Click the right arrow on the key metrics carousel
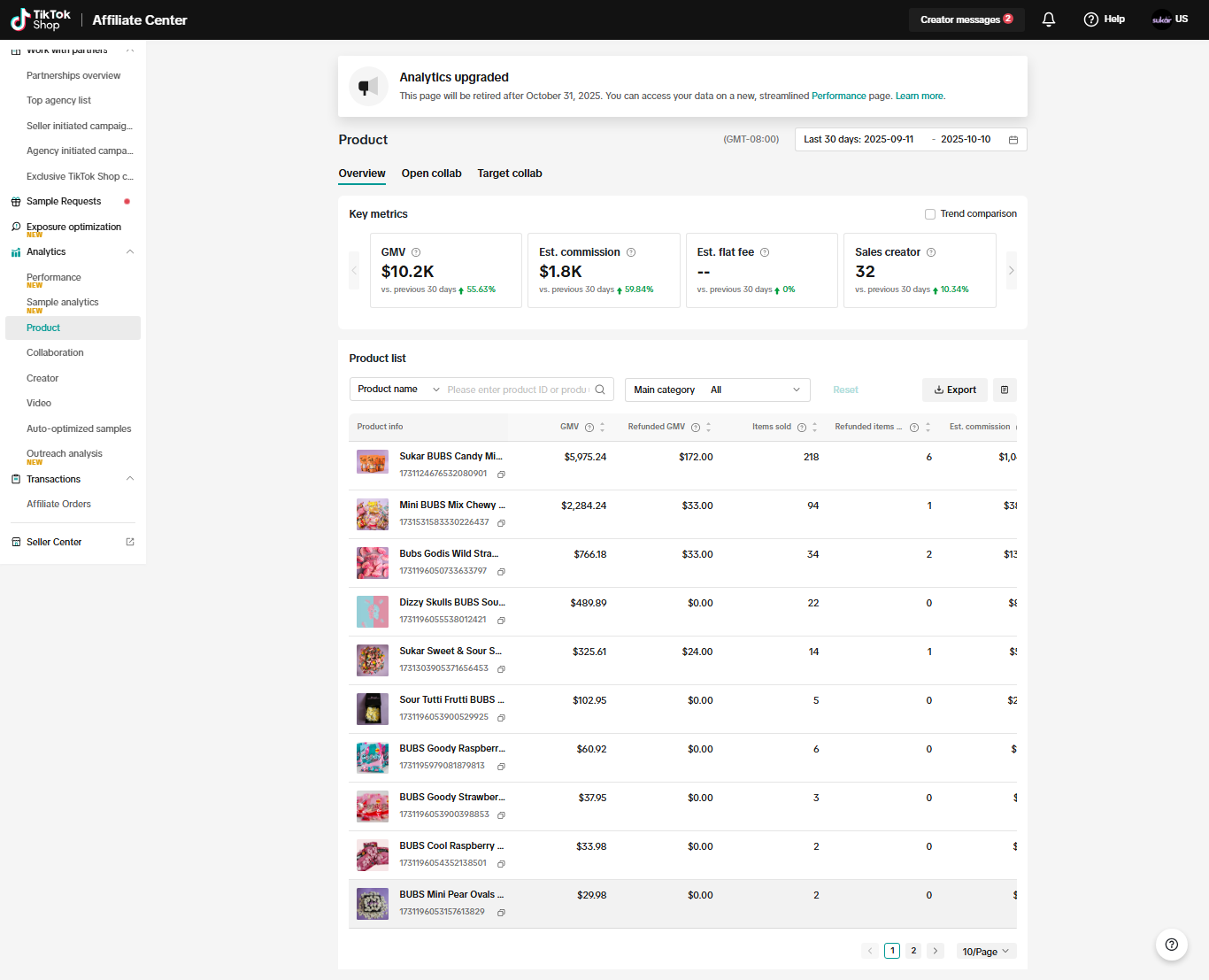The width and height of the screenshot is (1209, 980). click(x=1011, y=270)
